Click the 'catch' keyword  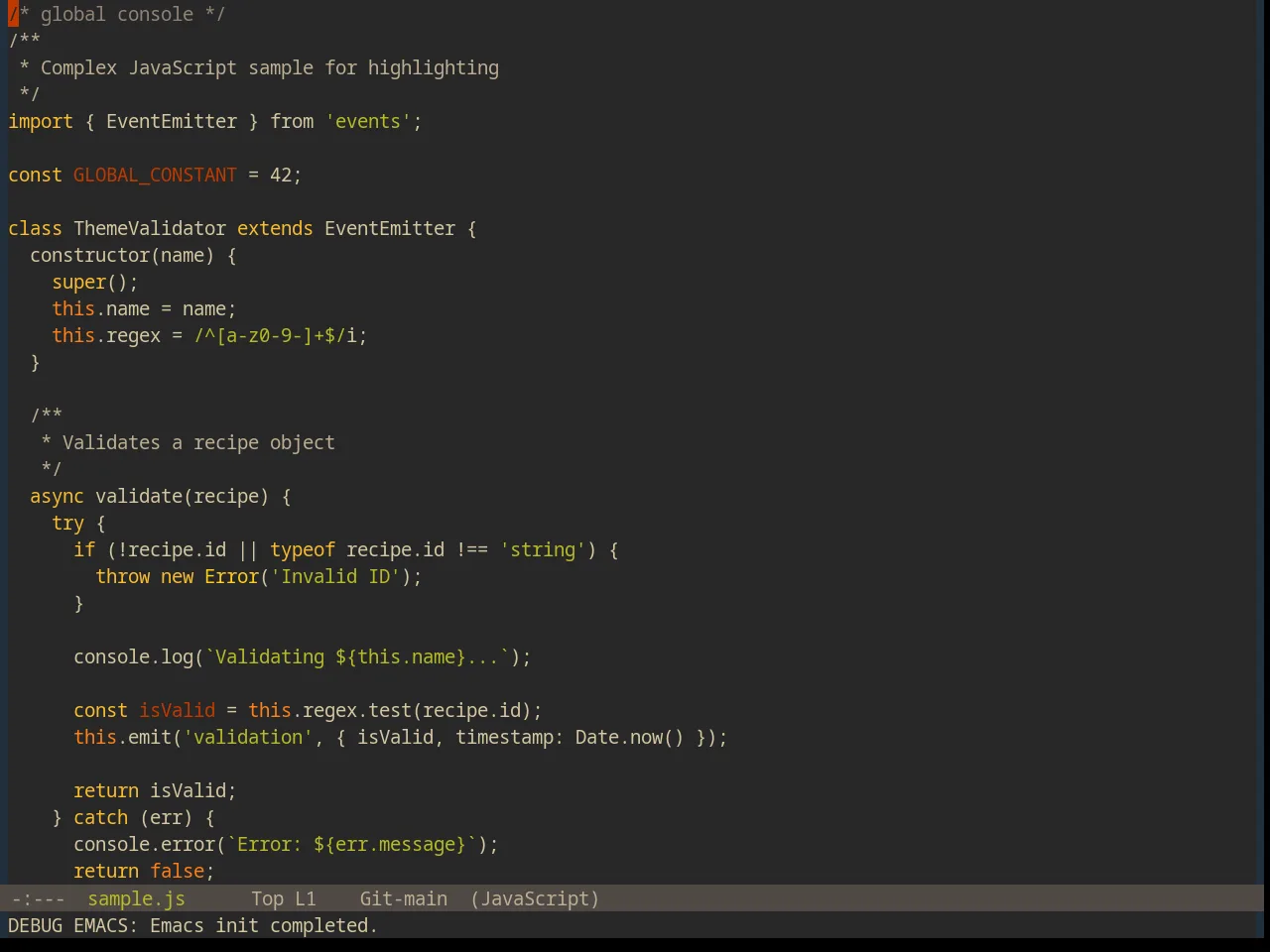coord(100,817)
